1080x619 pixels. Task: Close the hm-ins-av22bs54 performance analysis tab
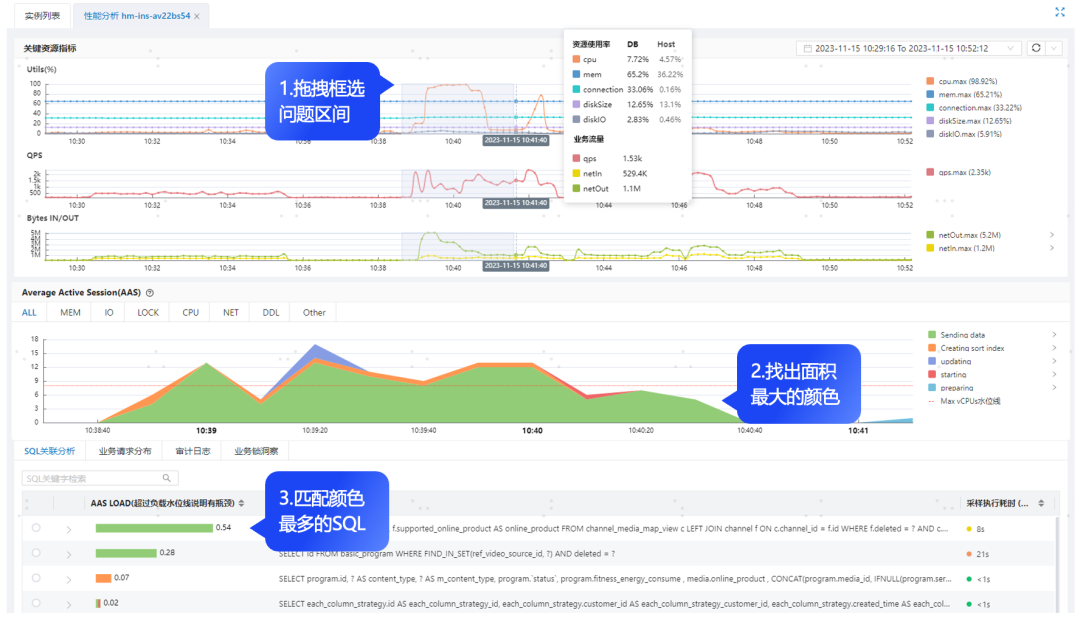(197, 17)
